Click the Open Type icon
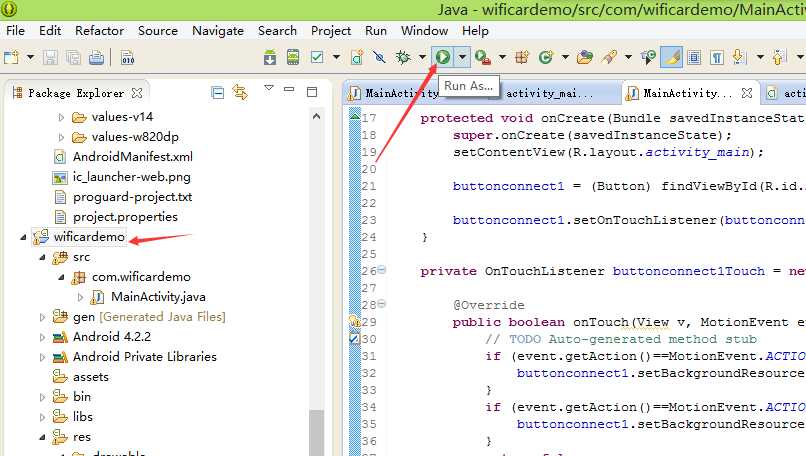Image resolution: width=806 pixels, height=456 pixels. pos(585,57)
